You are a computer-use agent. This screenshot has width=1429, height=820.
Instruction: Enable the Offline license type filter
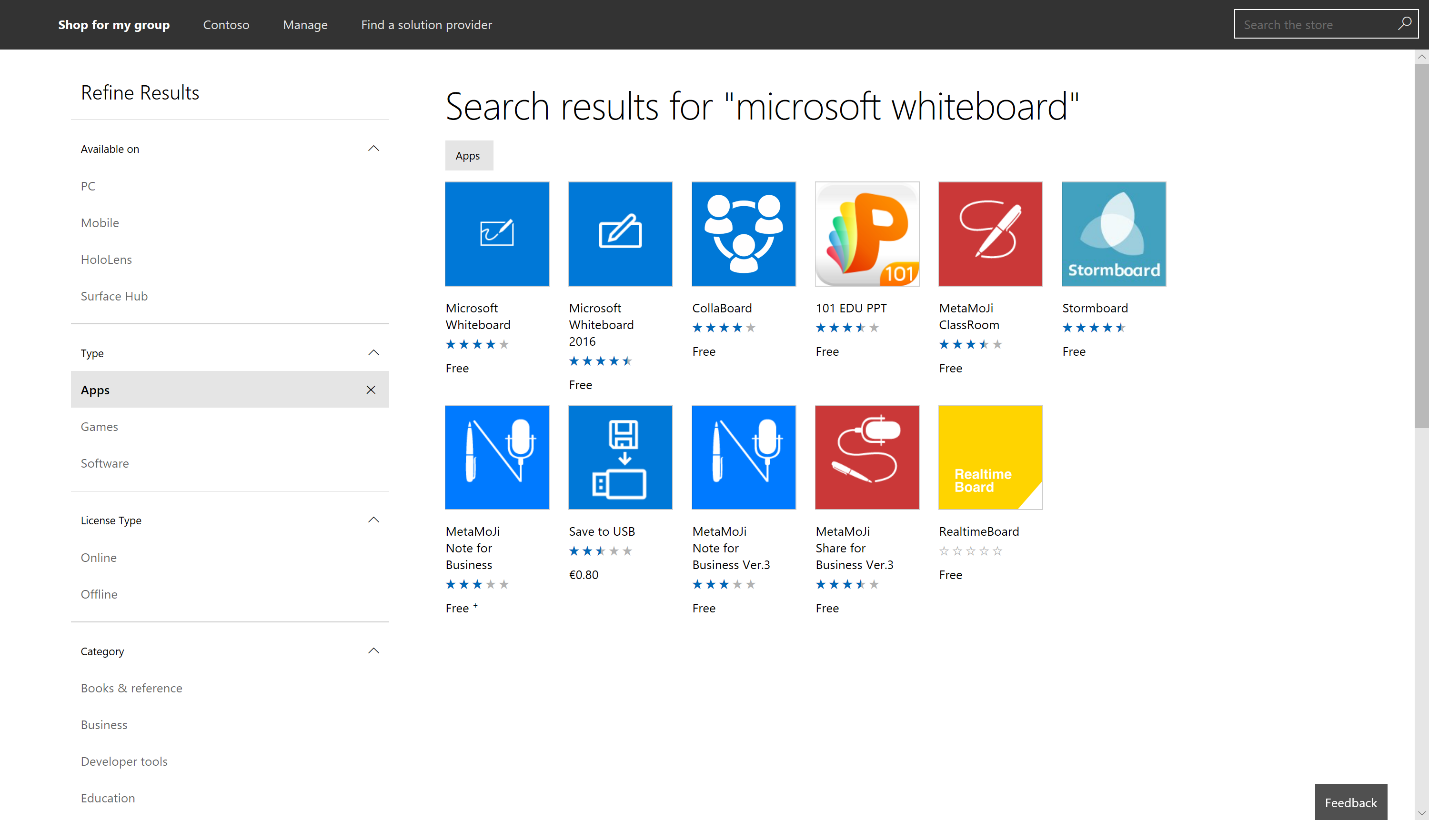click(99, 593)
